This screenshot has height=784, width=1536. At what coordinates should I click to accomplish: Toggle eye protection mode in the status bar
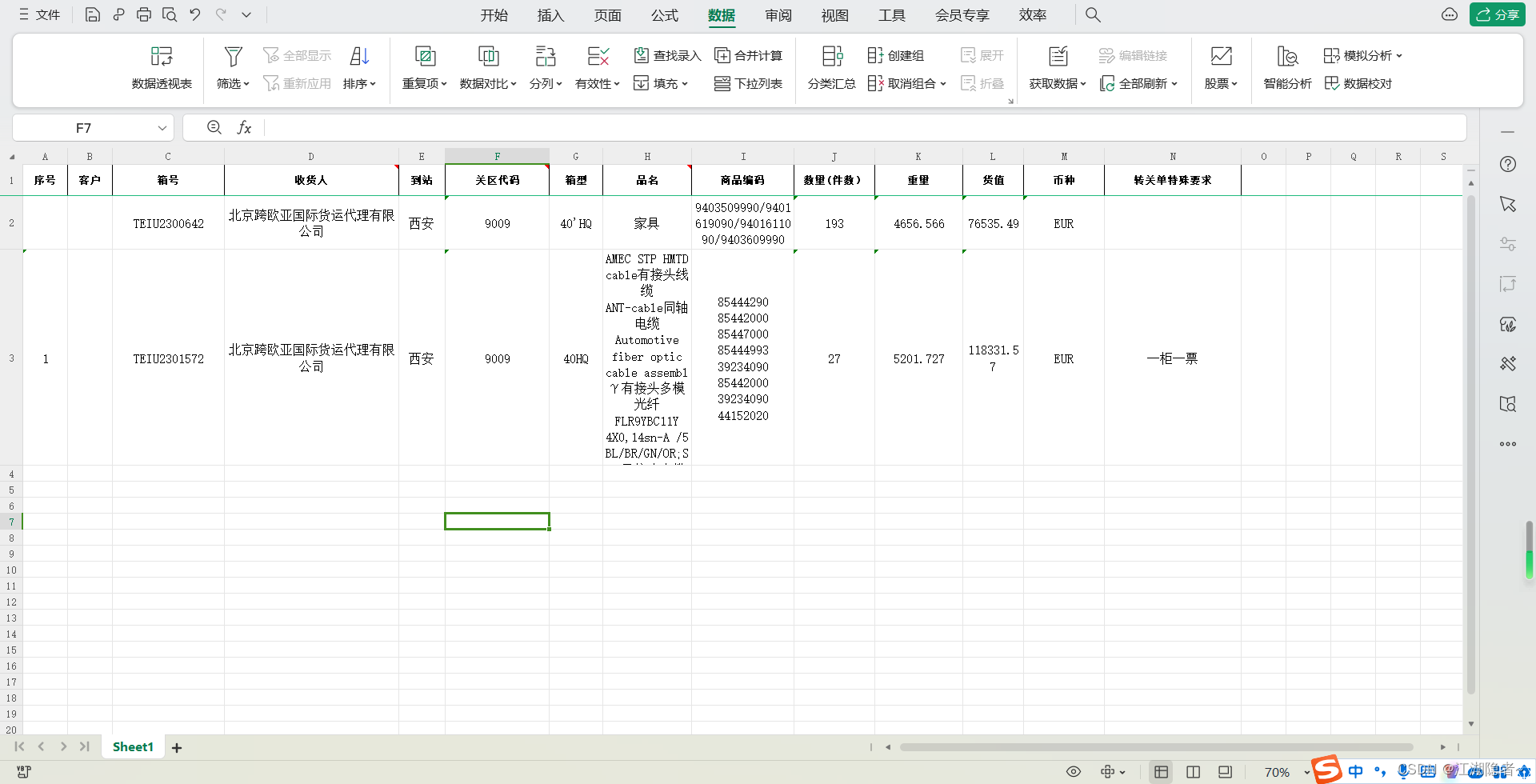(1074, 771)
